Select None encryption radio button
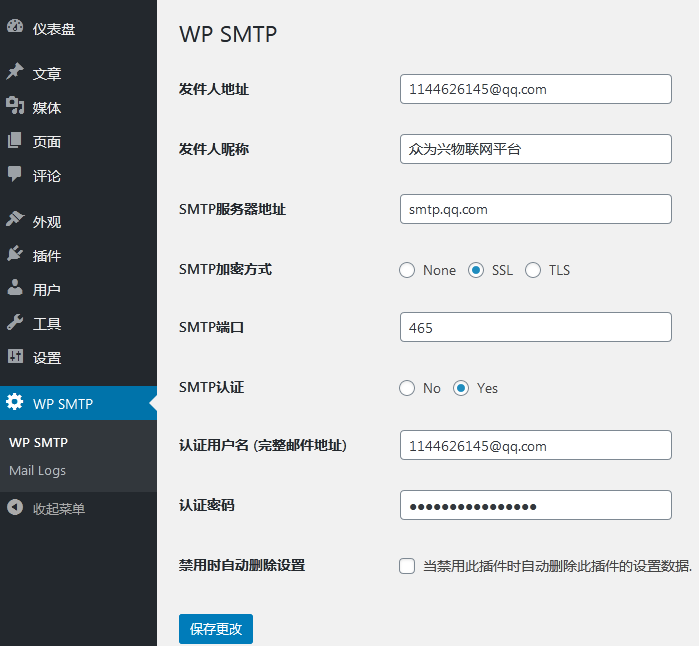This screenshot has width=699, height=646. pos(407,270)
